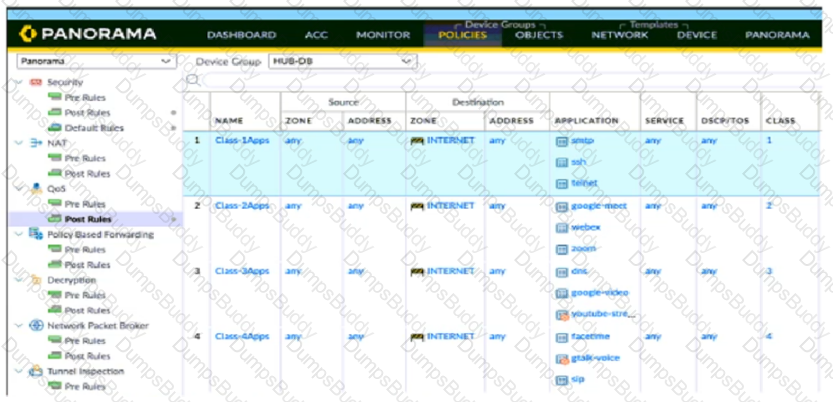
Task: Click Network Packet Broker globe icon
Action: [x=36, y=326]
